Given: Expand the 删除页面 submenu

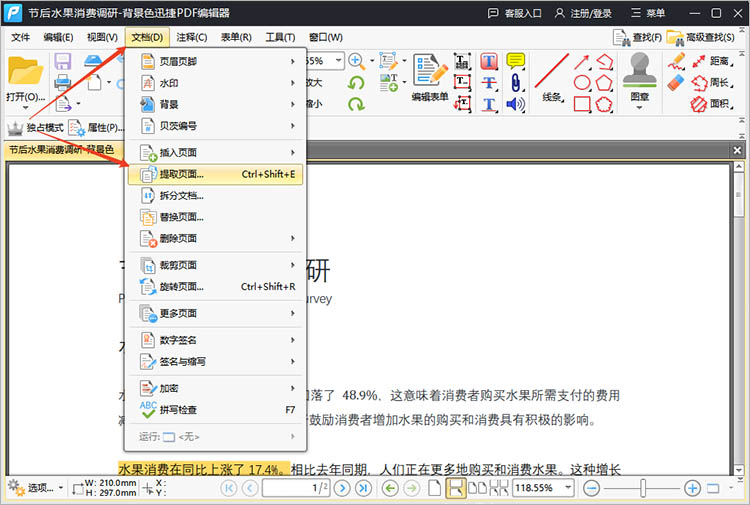Looking at the screenshot, I should (215, 238).
